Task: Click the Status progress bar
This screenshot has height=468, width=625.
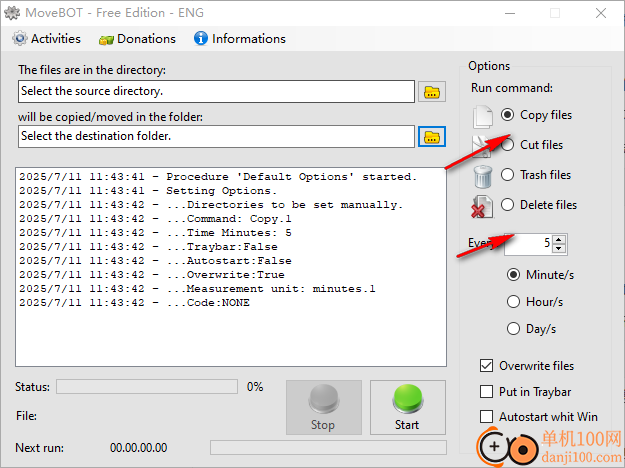Action: pyautogui.click(x=147, y=387)
